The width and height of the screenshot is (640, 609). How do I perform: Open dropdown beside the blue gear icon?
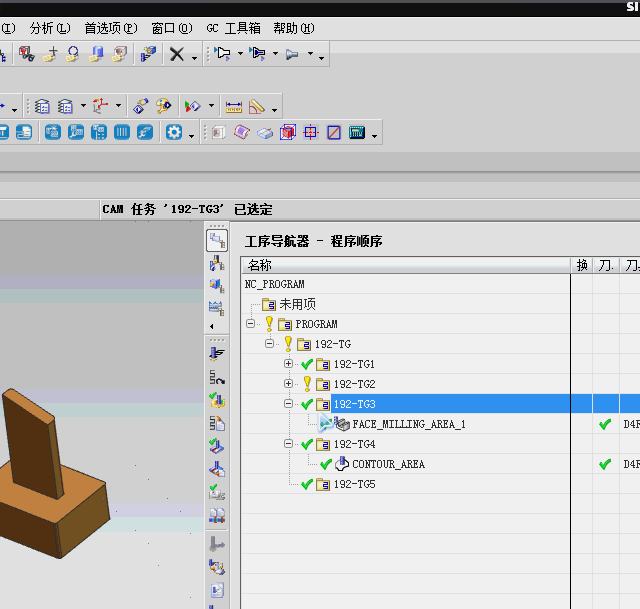[x=191, y=136]
